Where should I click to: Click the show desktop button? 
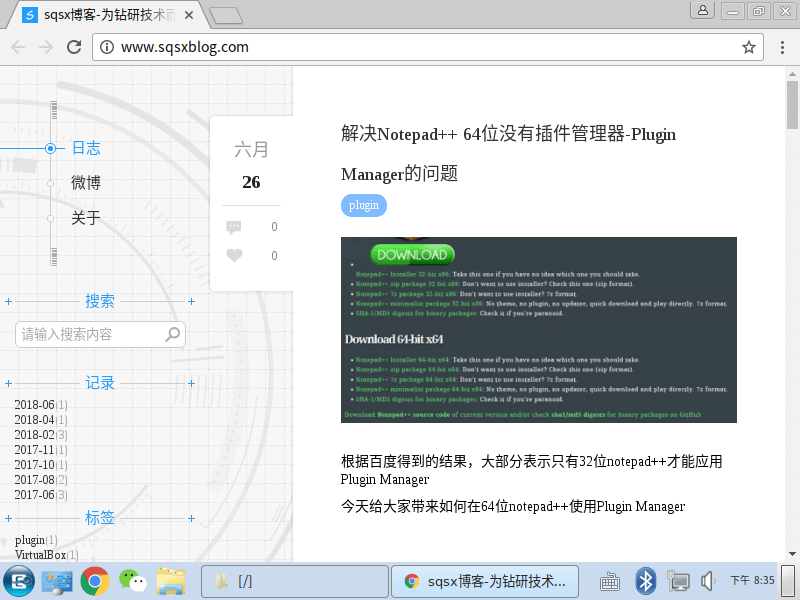(789, 581)
